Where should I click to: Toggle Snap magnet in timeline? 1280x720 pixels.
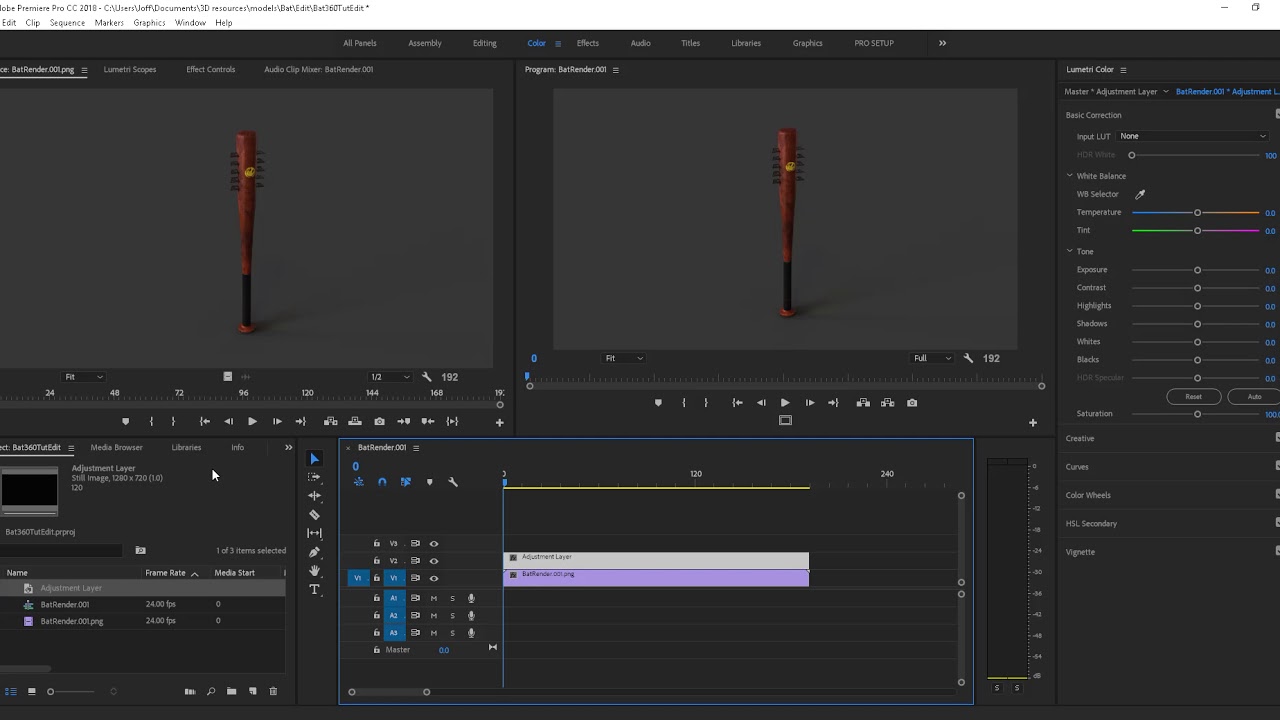[382, 482]
